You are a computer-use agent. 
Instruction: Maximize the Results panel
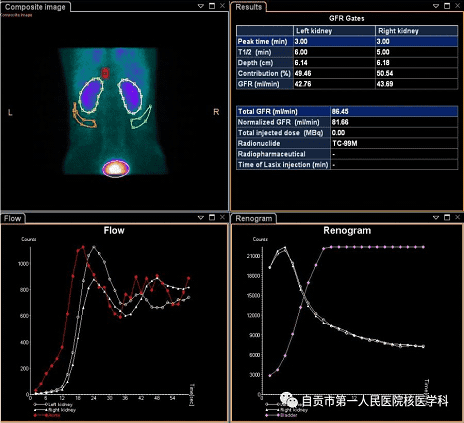tap(447, 6)
